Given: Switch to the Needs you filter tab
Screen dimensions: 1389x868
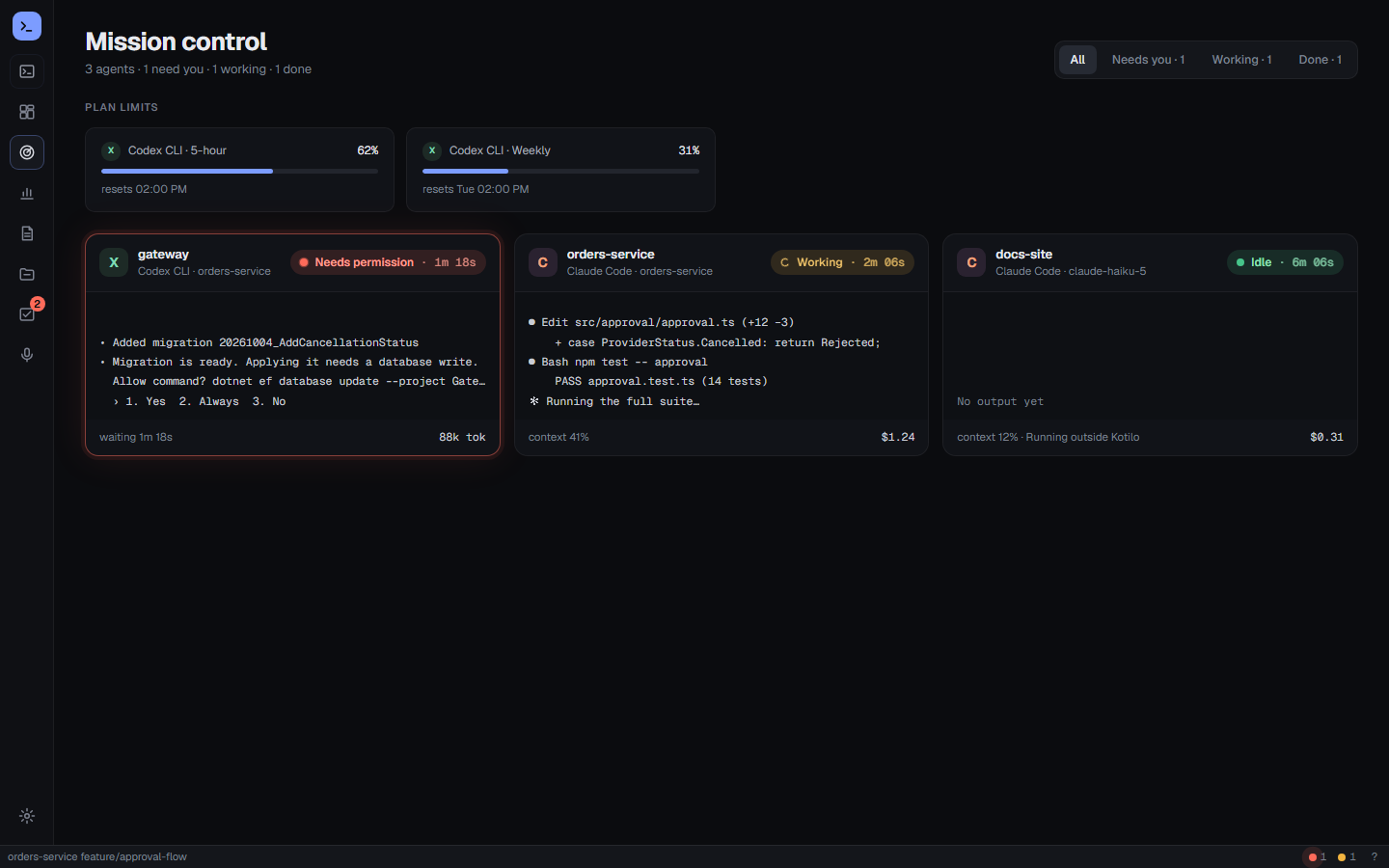Looking at the screenshot, I should coord(1148,60).
